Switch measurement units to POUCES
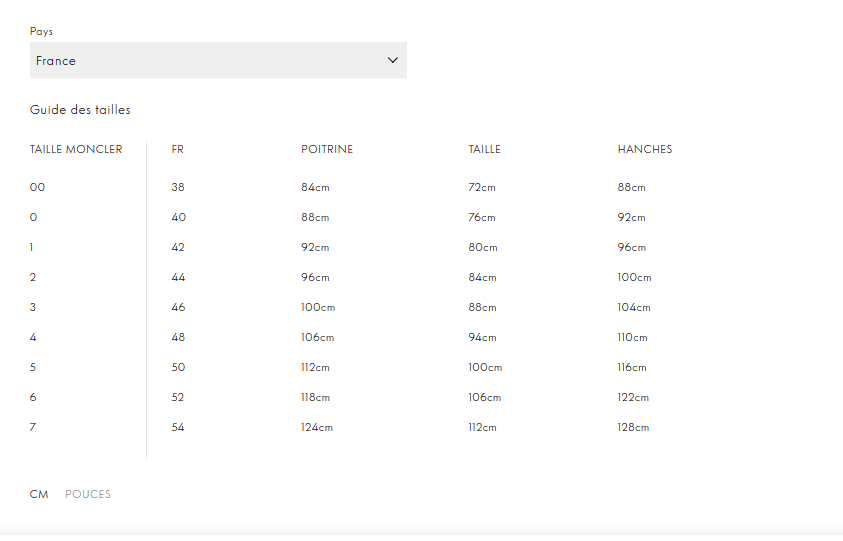Image resolution: width=843 pixels, height=541 pixels. click(88, 494)
